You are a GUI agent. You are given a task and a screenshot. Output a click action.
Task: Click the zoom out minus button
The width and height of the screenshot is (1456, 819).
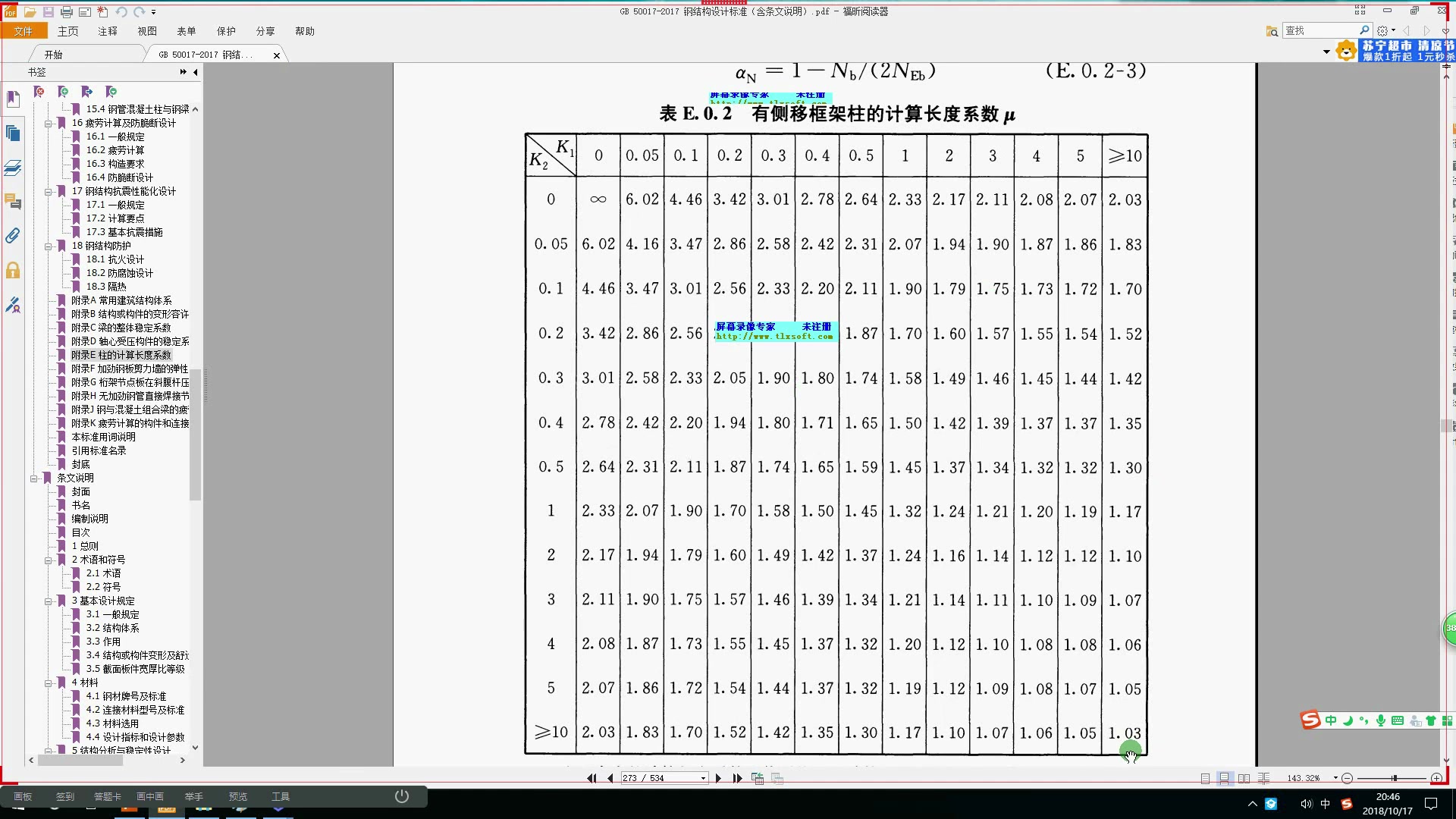pyautogui.click(x=1347, y=778)
